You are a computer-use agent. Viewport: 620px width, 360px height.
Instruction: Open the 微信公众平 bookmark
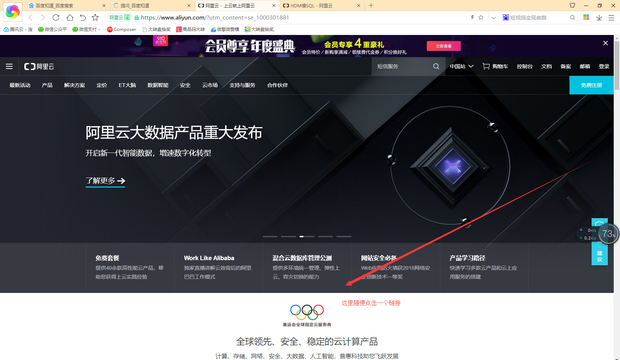point(52,29)
